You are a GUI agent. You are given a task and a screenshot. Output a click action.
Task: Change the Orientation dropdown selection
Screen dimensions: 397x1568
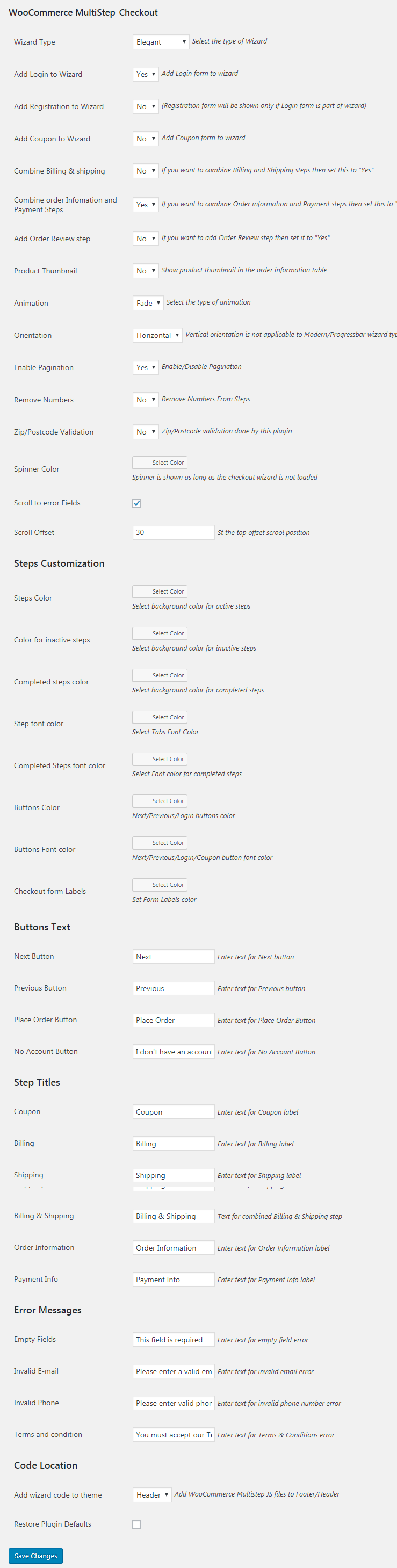click(x=157, y=335)
